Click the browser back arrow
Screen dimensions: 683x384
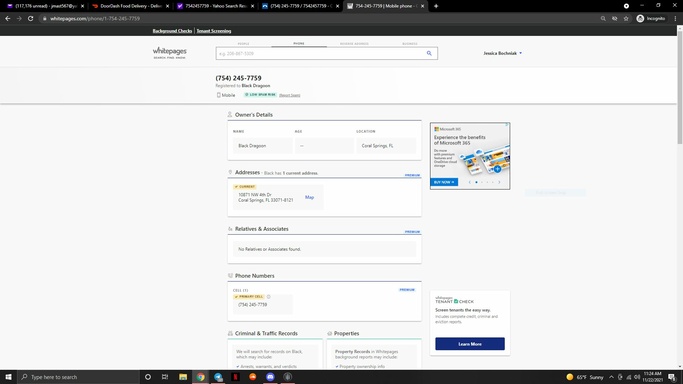[7, 18]
